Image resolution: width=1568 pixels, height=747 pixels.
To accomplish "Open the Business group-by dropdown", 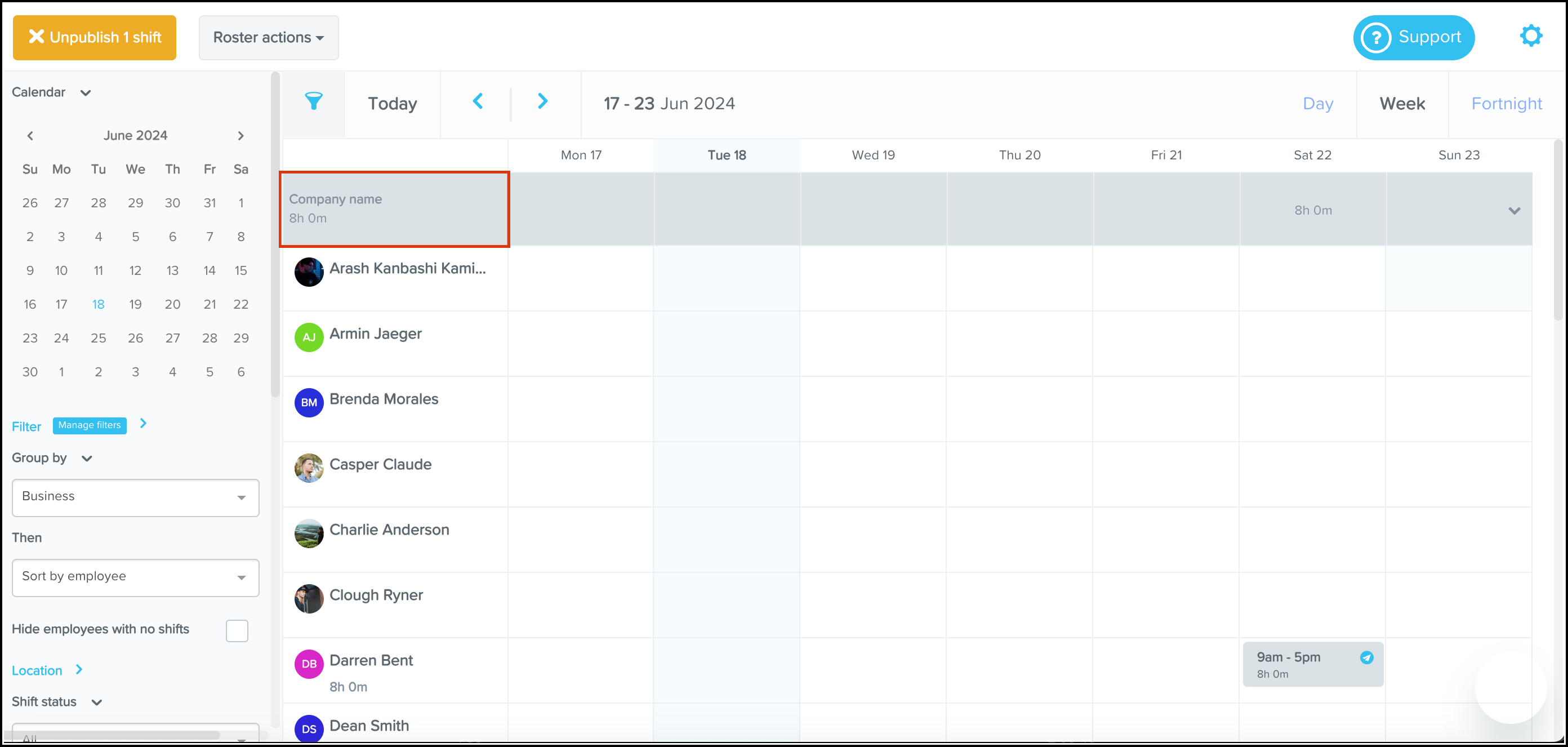I will [x=135, y=497].
